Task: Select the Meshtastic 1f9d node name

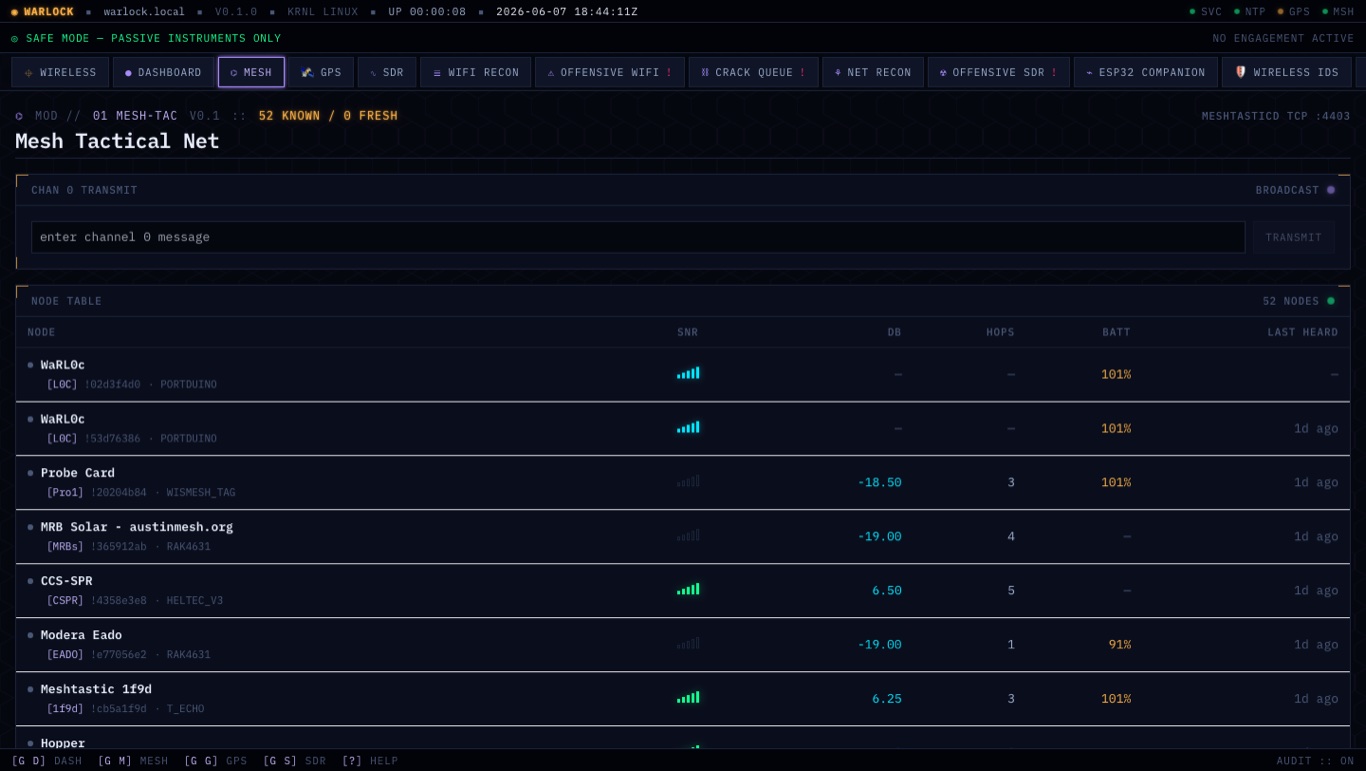Action: [x=96, y=689]
